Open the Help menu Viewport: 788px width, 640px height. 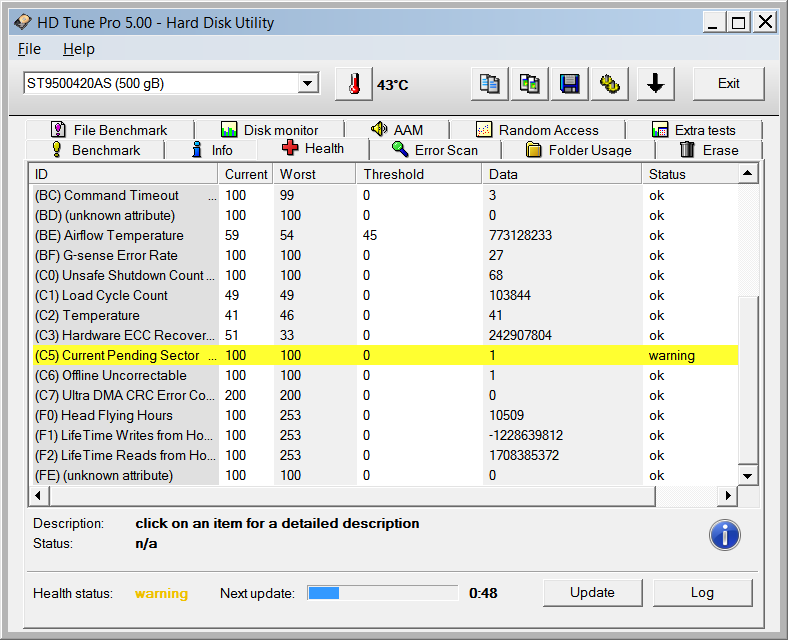point(79,49)
